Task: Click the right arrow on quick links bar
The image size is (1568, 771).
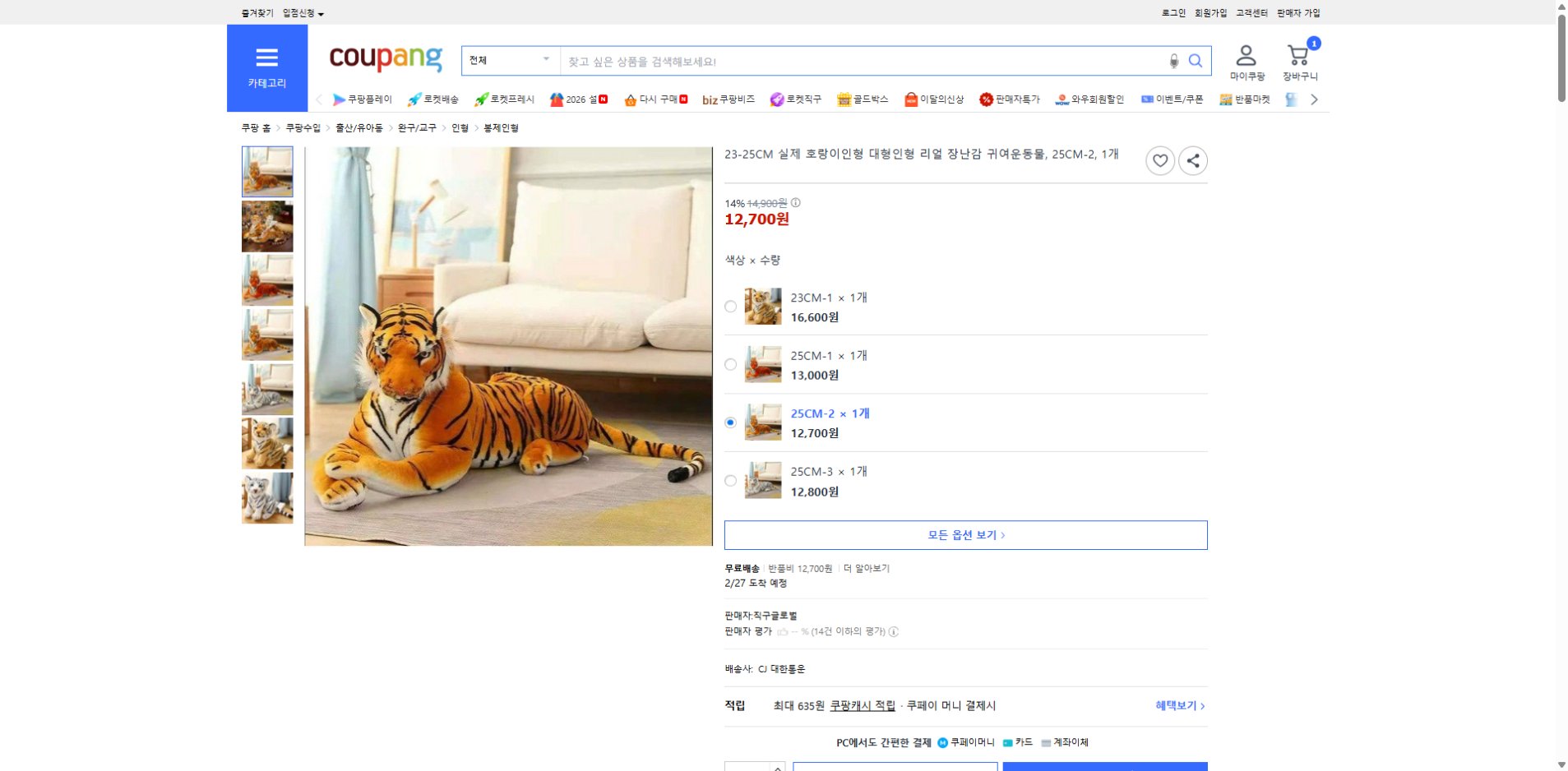Action: [x=1316, y=99]
